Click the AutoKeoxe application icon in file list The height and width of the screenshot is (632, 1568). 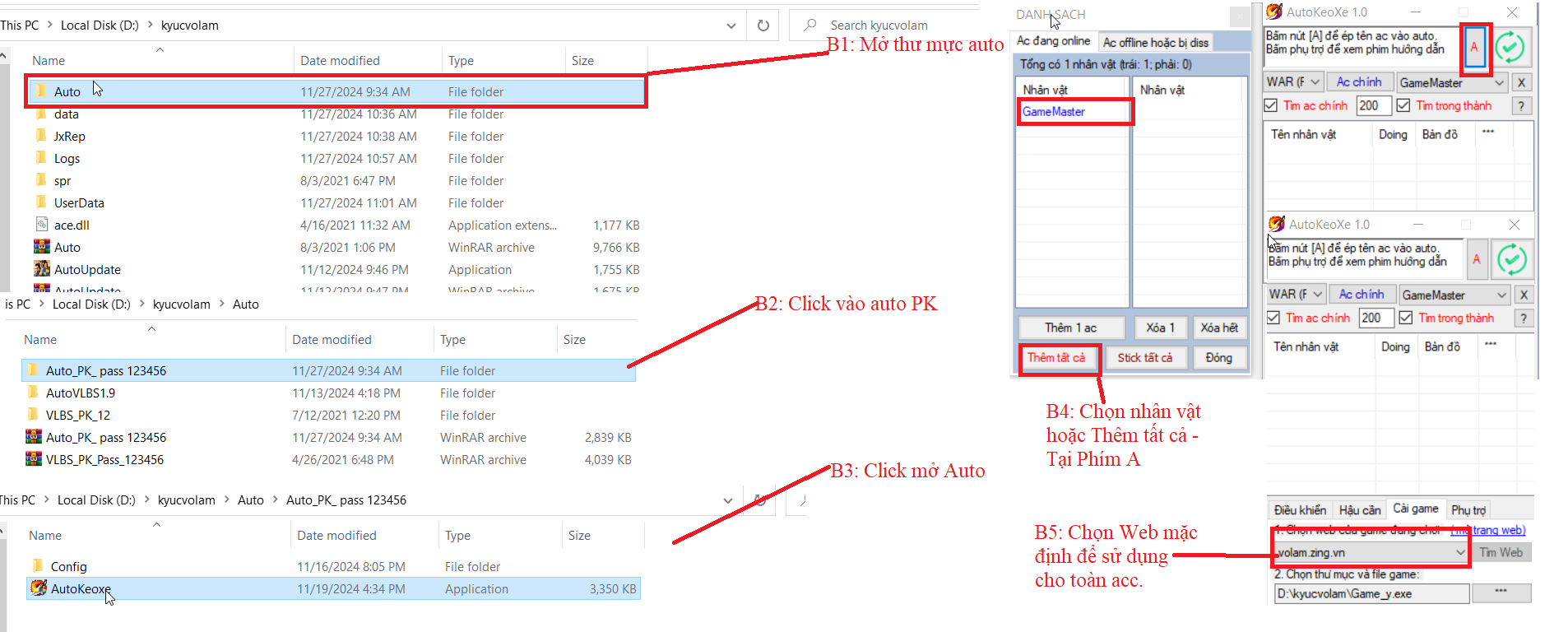pos(39,588)
